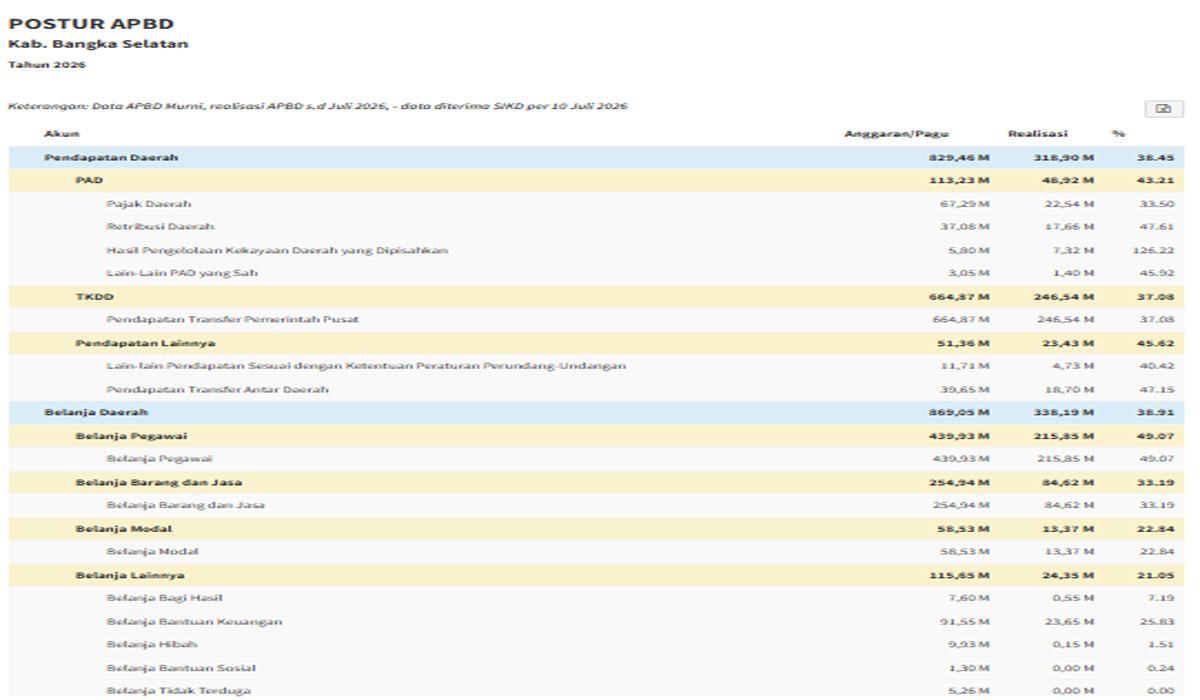
Task: Click the Anggaran/Pagu column header
Action: click(896, 134)
